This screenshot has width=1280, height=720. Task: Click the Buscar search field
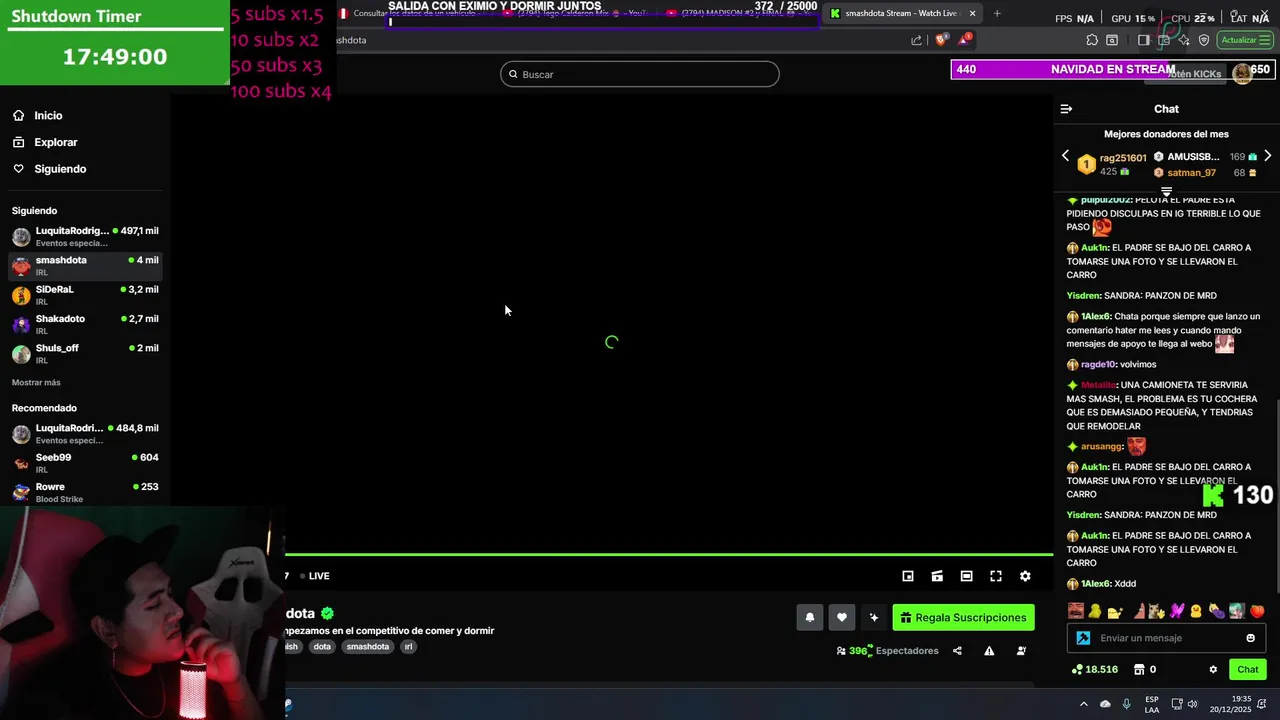640,74
